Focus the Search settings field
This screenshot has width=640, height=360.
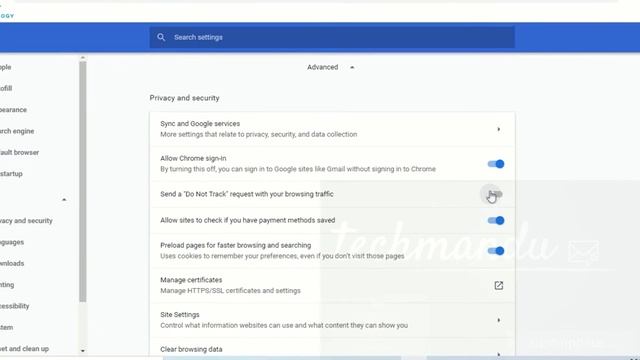[x=332, y=37]
